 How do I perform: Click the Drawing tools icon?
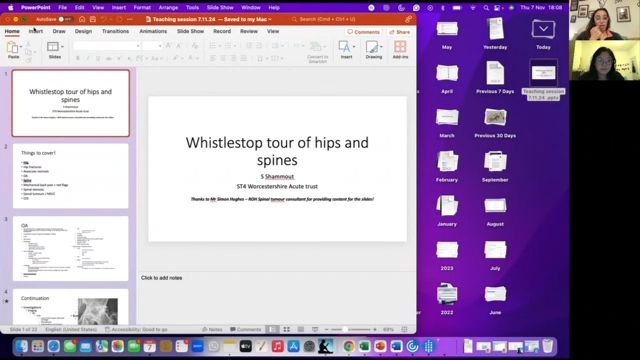click(373, 50)
